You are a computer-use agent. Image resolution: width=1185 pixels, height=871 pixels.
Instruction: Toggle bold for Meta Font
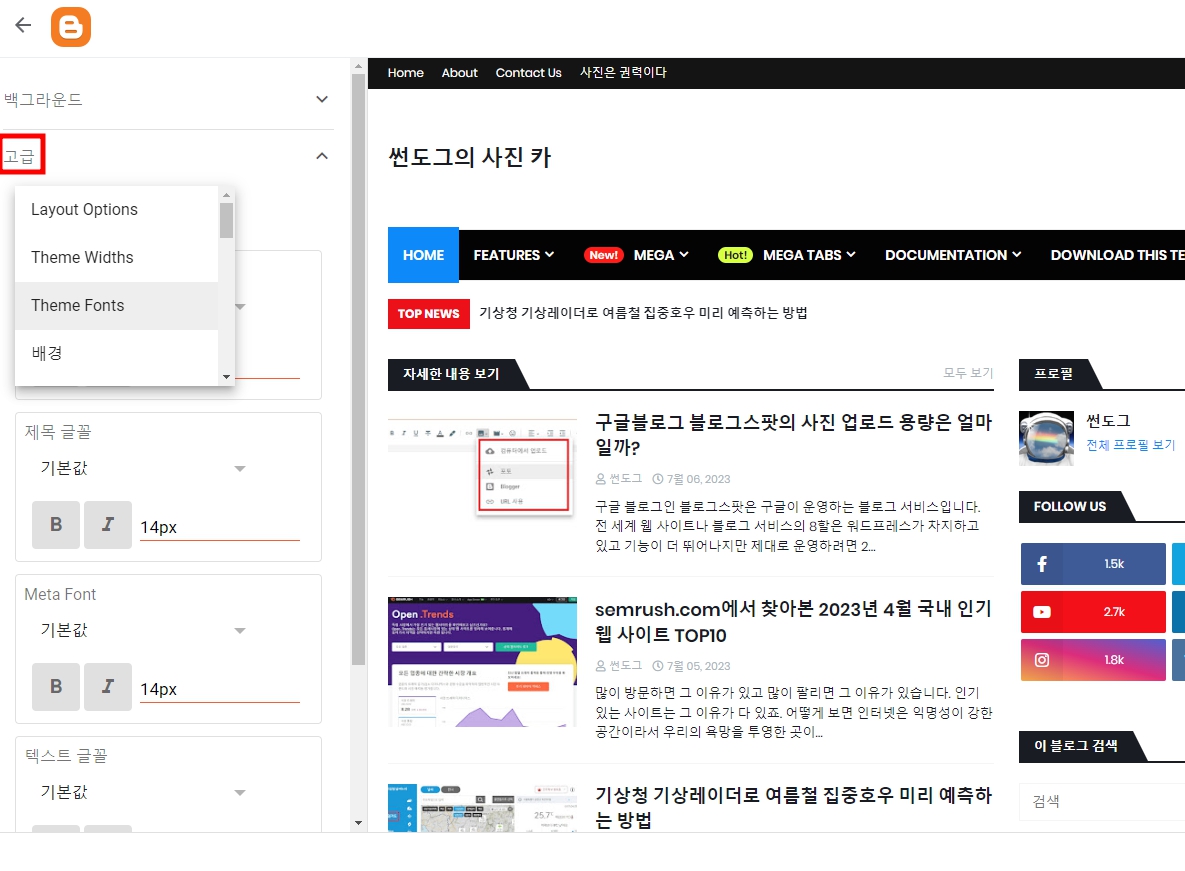pos(56,687)
